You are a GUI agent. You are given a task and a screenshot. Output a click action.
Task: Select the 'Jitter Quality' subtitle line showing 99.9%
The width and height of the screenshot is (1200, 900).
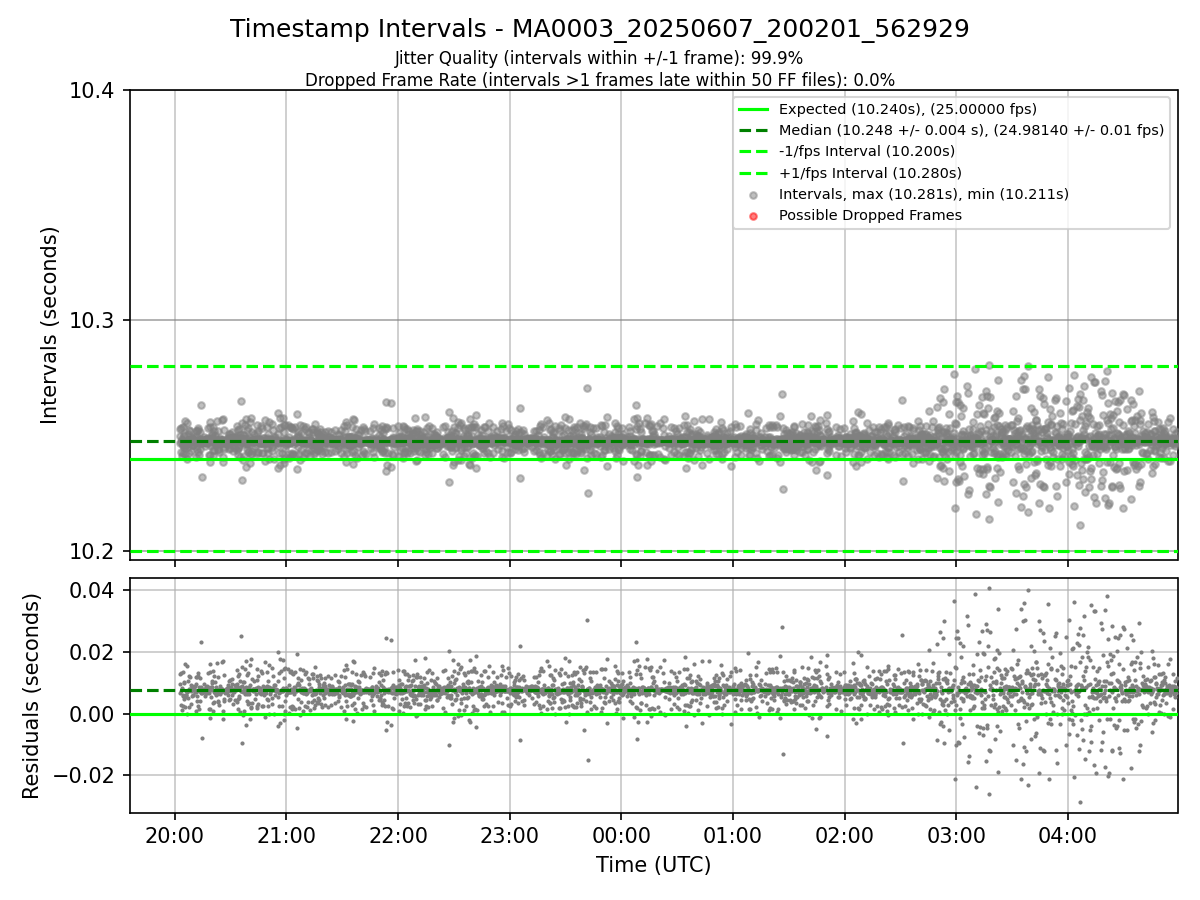[x=599, y=58]
